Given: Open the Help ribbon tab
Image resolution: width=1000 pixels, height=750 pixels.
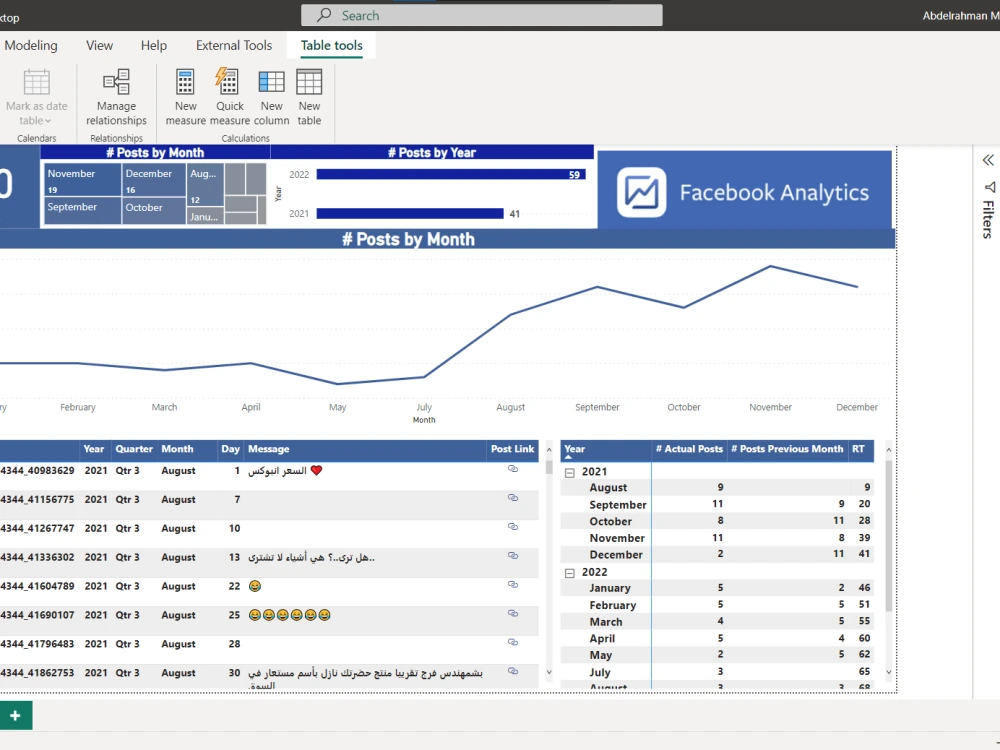Looking at the screenshot, I should coord(153,45).
